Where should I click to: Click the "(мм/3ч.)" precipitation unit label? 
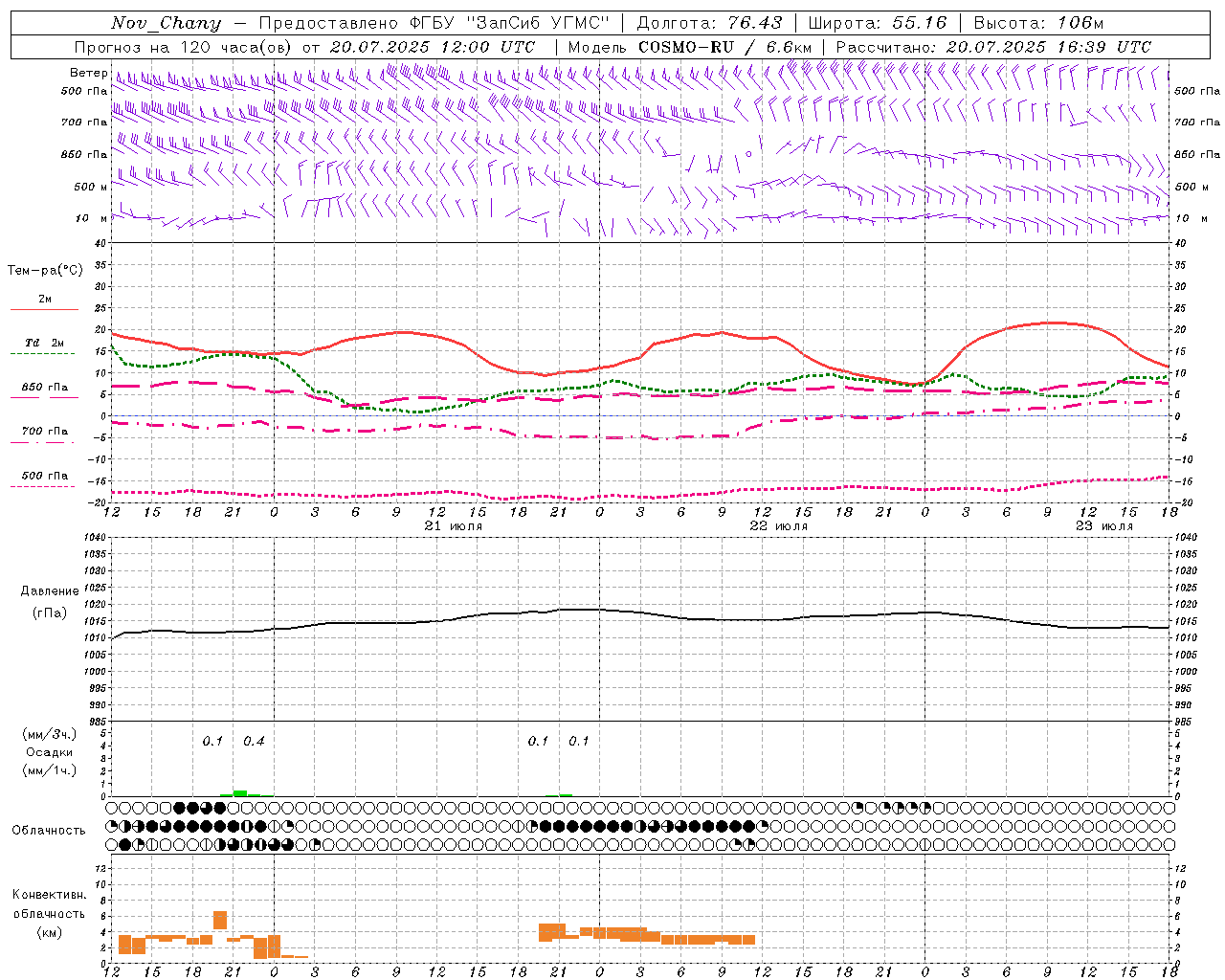click(49, 734)
